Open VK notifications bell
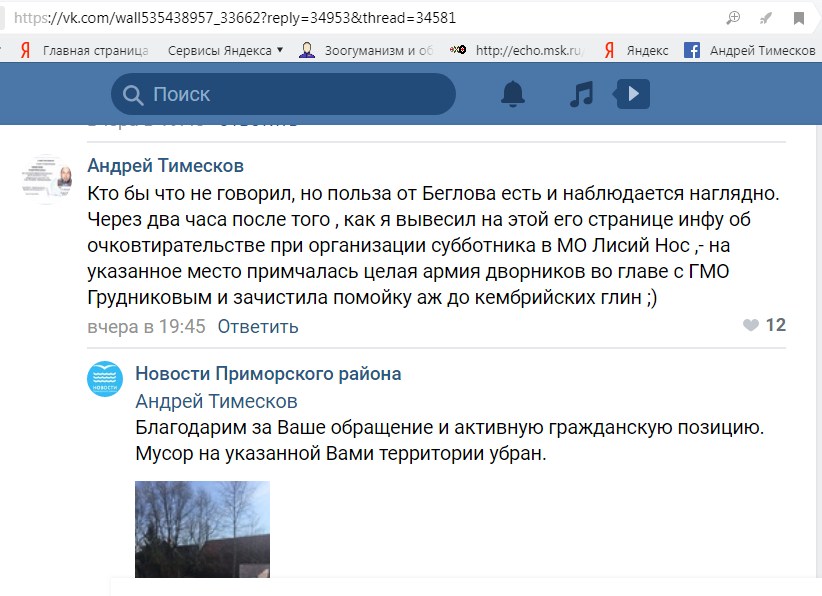 click(x=513, y=94)
